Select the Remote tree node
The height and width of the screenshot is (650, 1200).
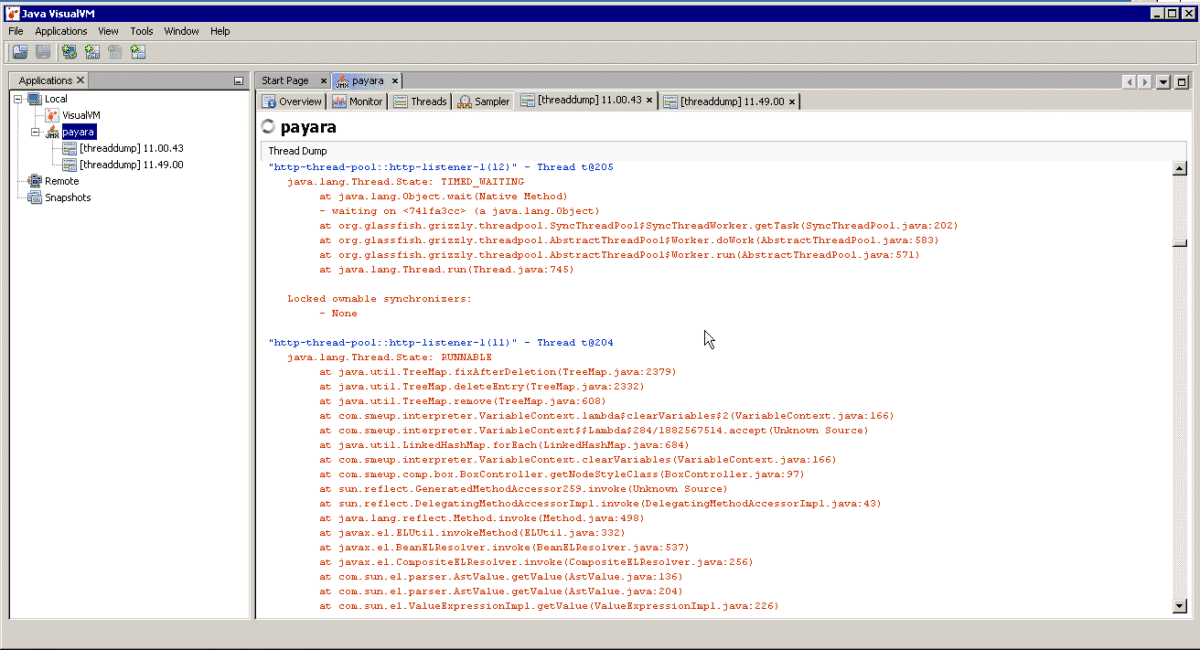pyautogui.click(x=61, y=181)
